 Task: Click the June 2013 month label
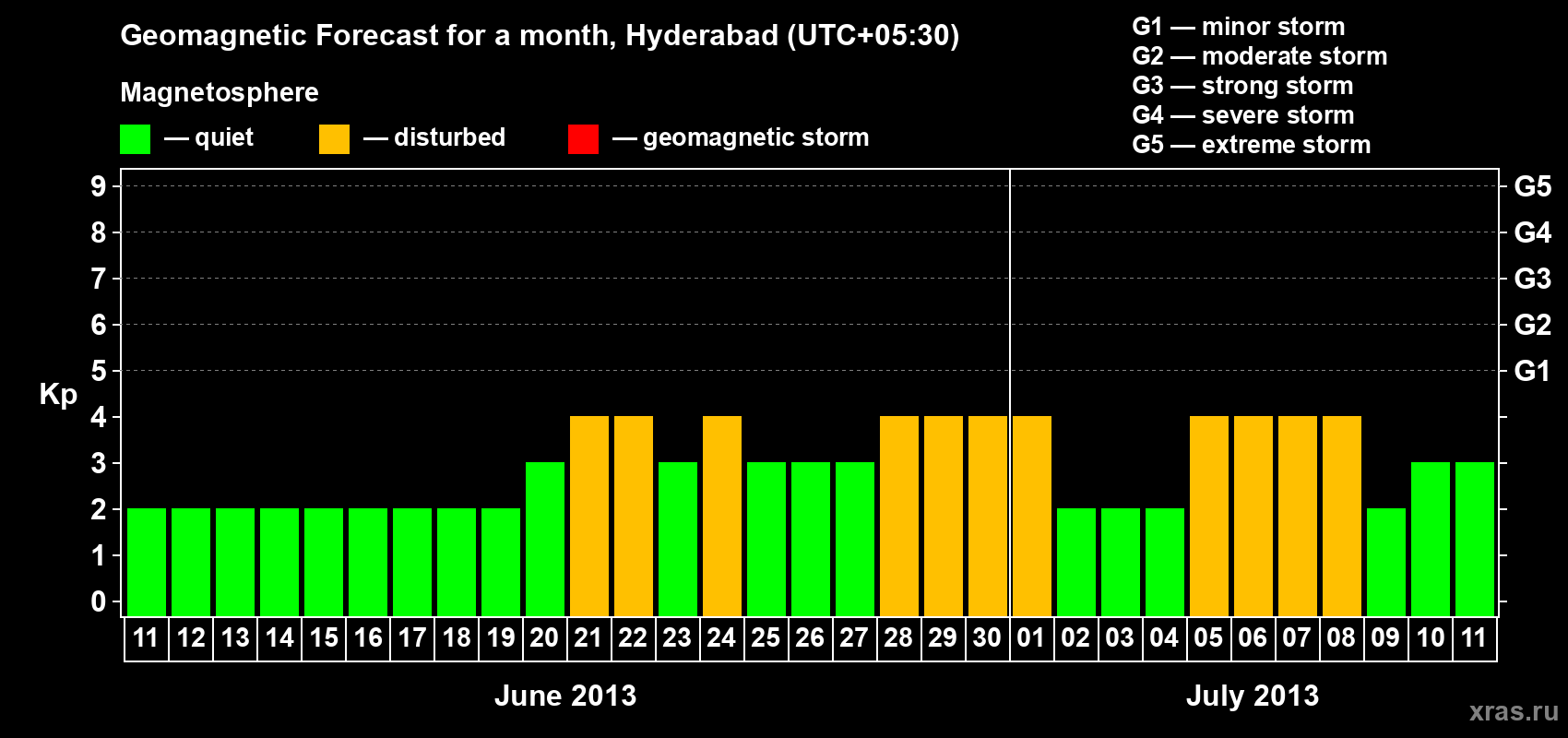pos(565,696)
